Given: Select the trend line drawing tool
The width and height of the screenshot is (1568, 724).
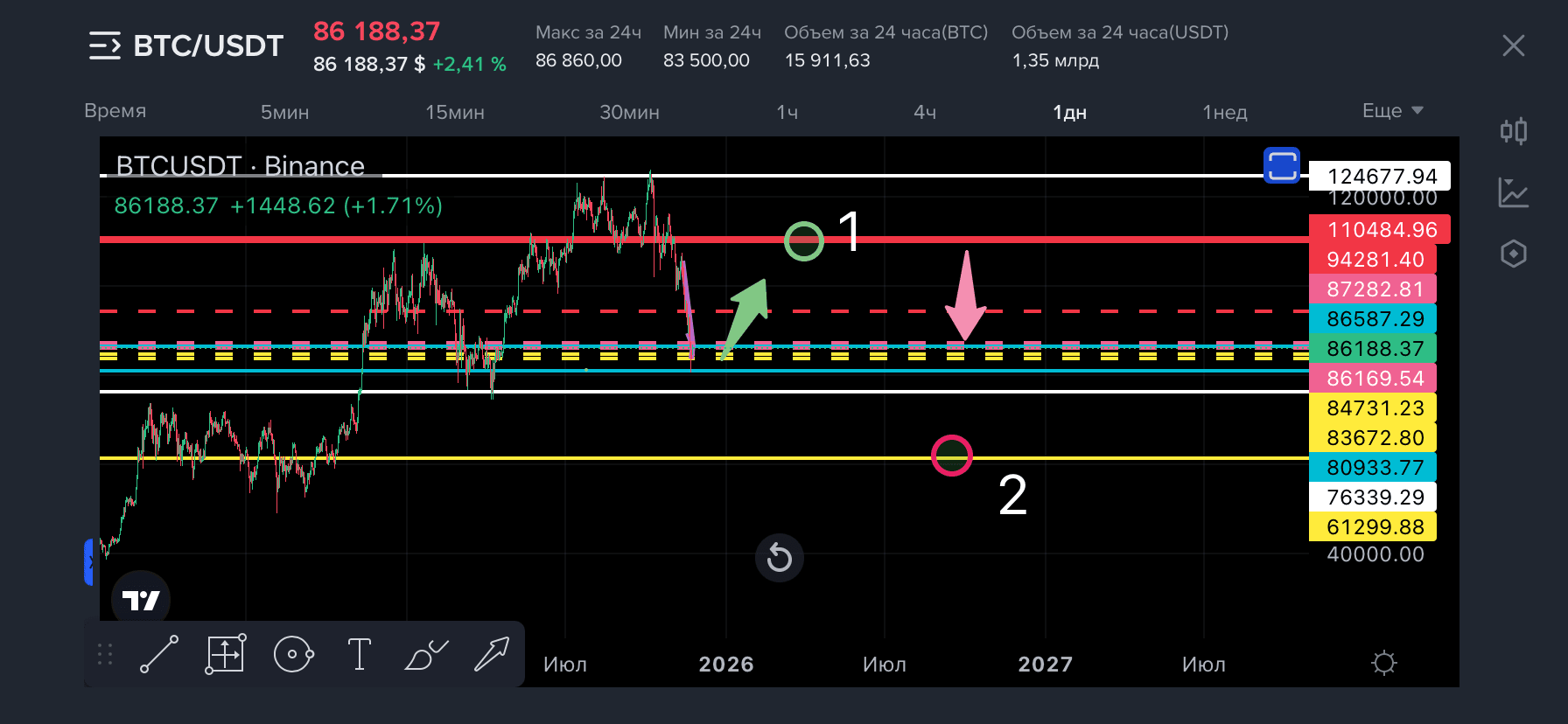Looking at the screenshot, I should click(x=159, y=654).
